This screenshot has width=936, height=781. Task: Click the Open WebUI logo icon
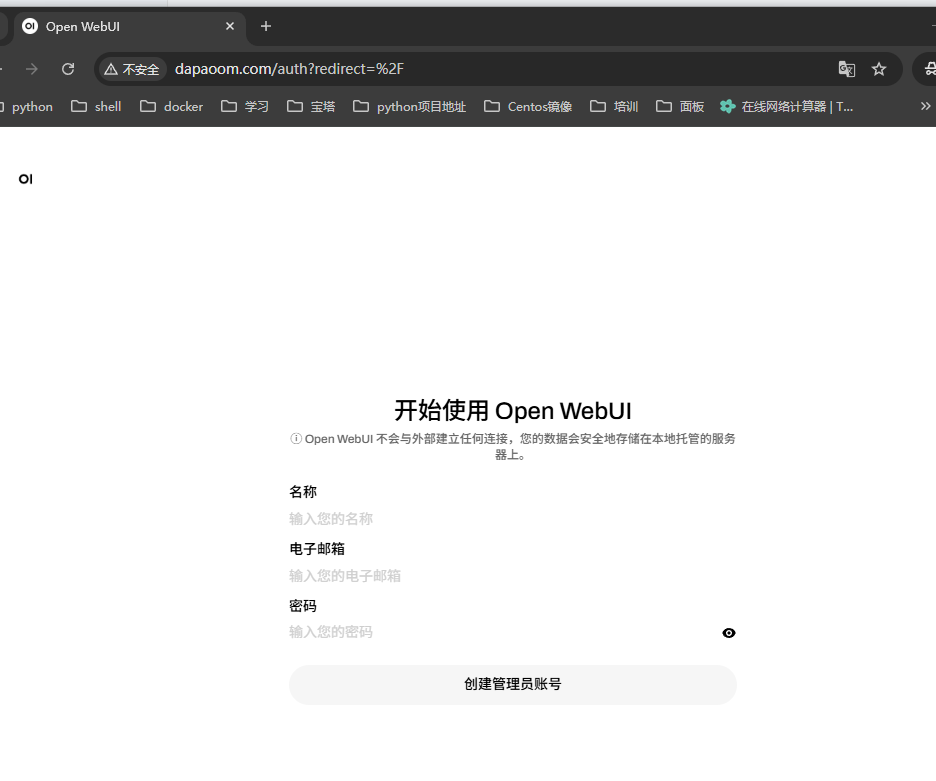click(25, 179)
